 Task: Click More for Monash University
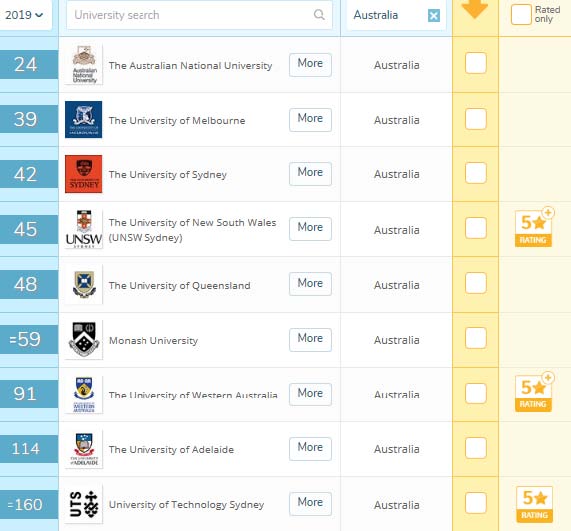point(310,339)
